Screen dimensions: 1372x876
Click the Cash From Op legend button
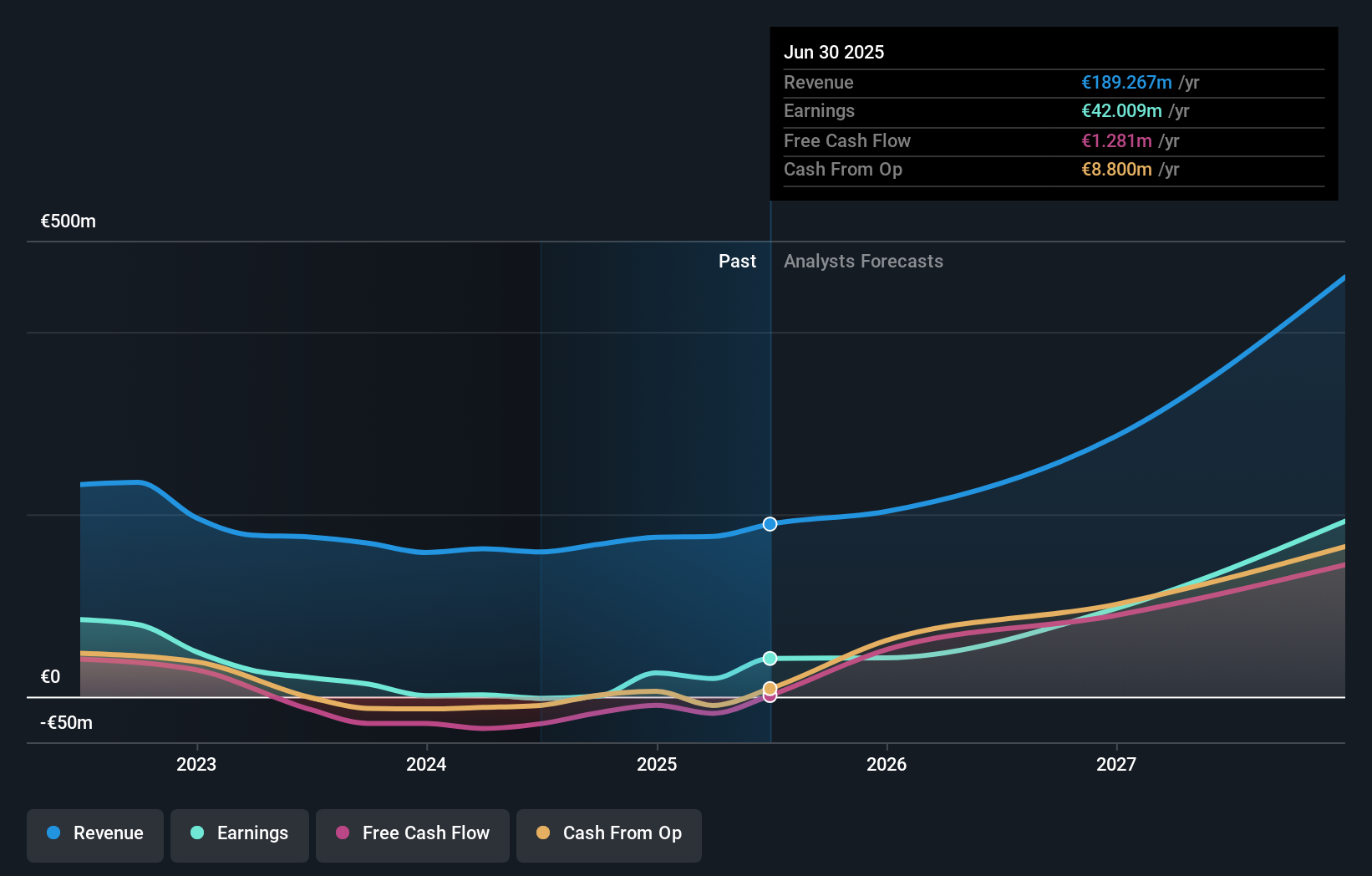609,834
